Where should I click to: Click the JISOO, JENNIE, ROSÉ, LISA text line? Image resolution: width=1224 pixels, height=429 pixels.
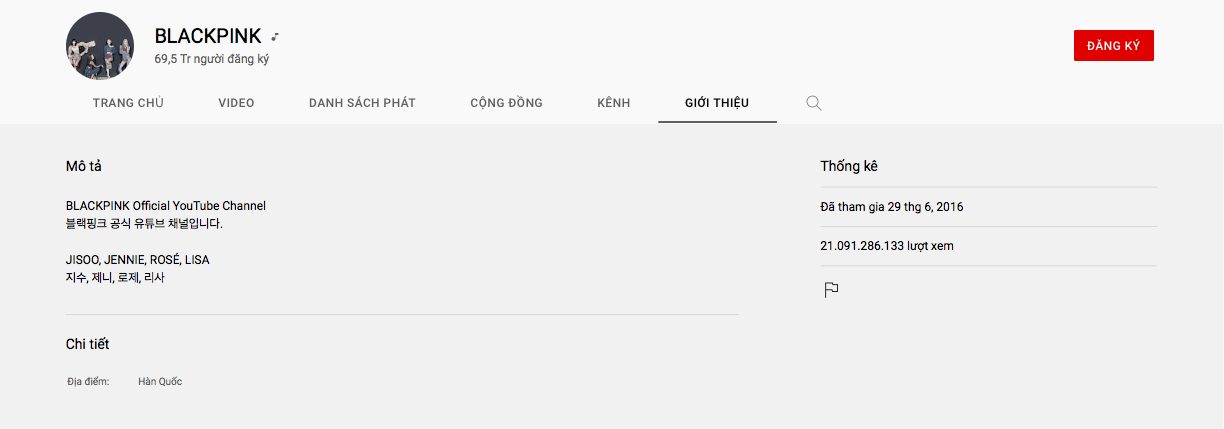[138, 260]
